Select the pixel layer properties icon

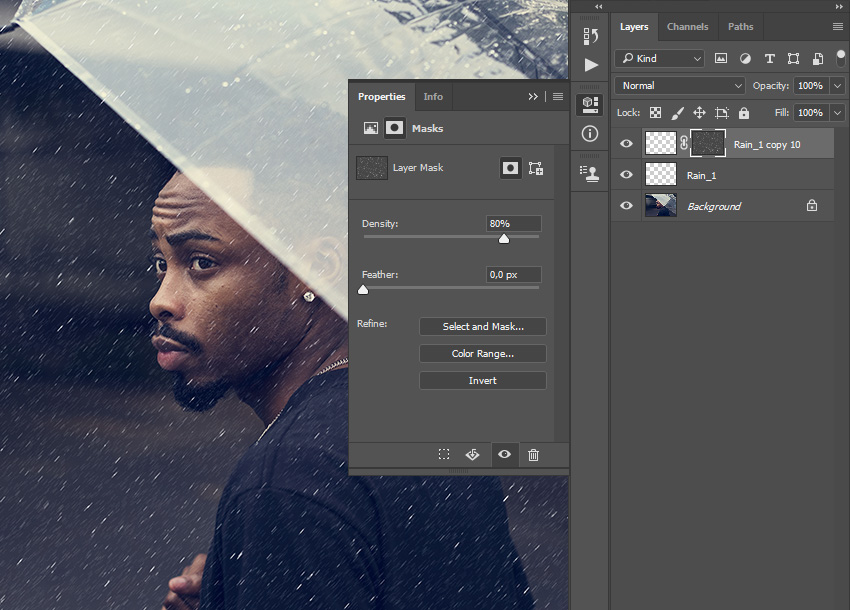click(x=371, y=129)
